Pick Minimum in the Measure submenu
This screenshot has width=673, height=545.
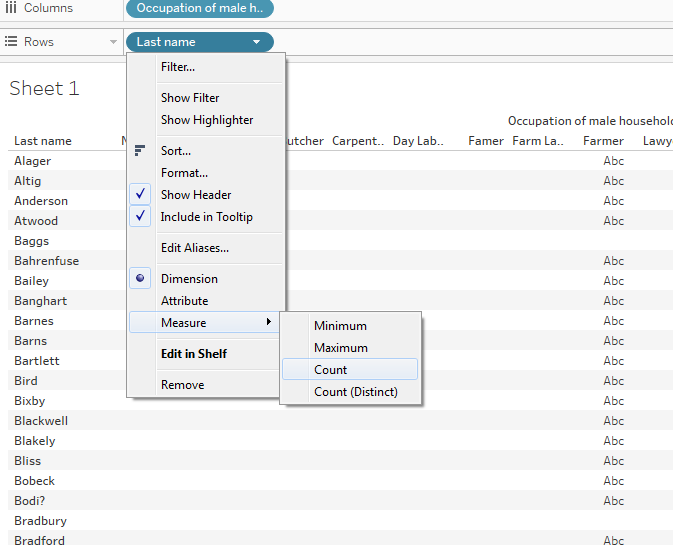[340, 326]
